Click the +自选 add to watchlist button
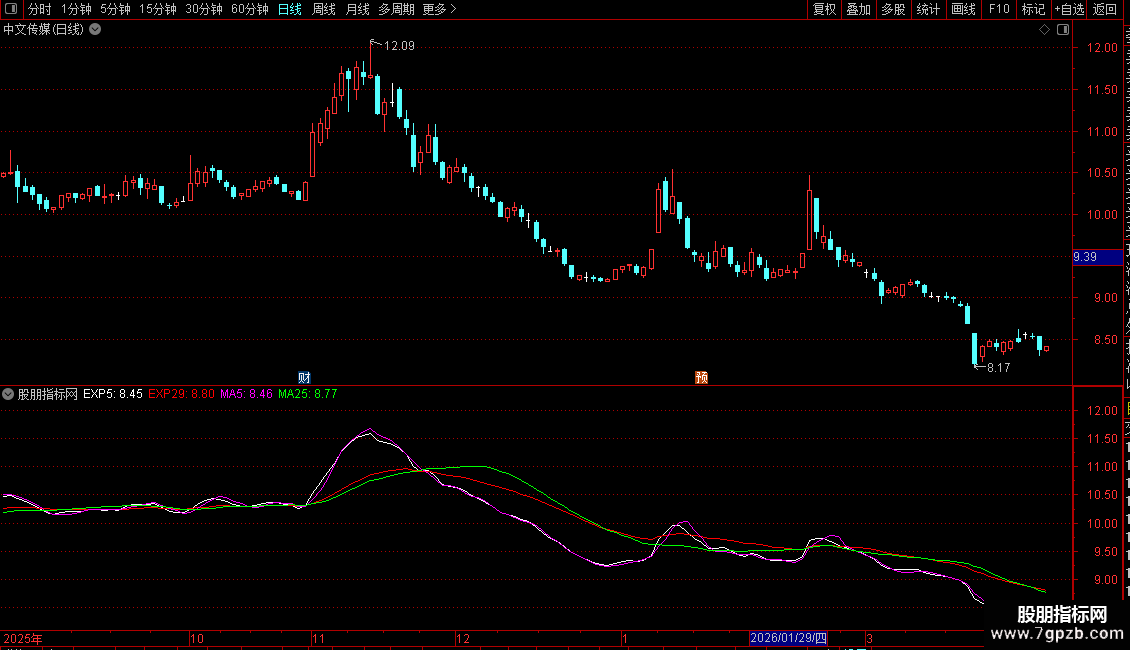This screenshot has width=1130, height=650. click(1069, 9)
